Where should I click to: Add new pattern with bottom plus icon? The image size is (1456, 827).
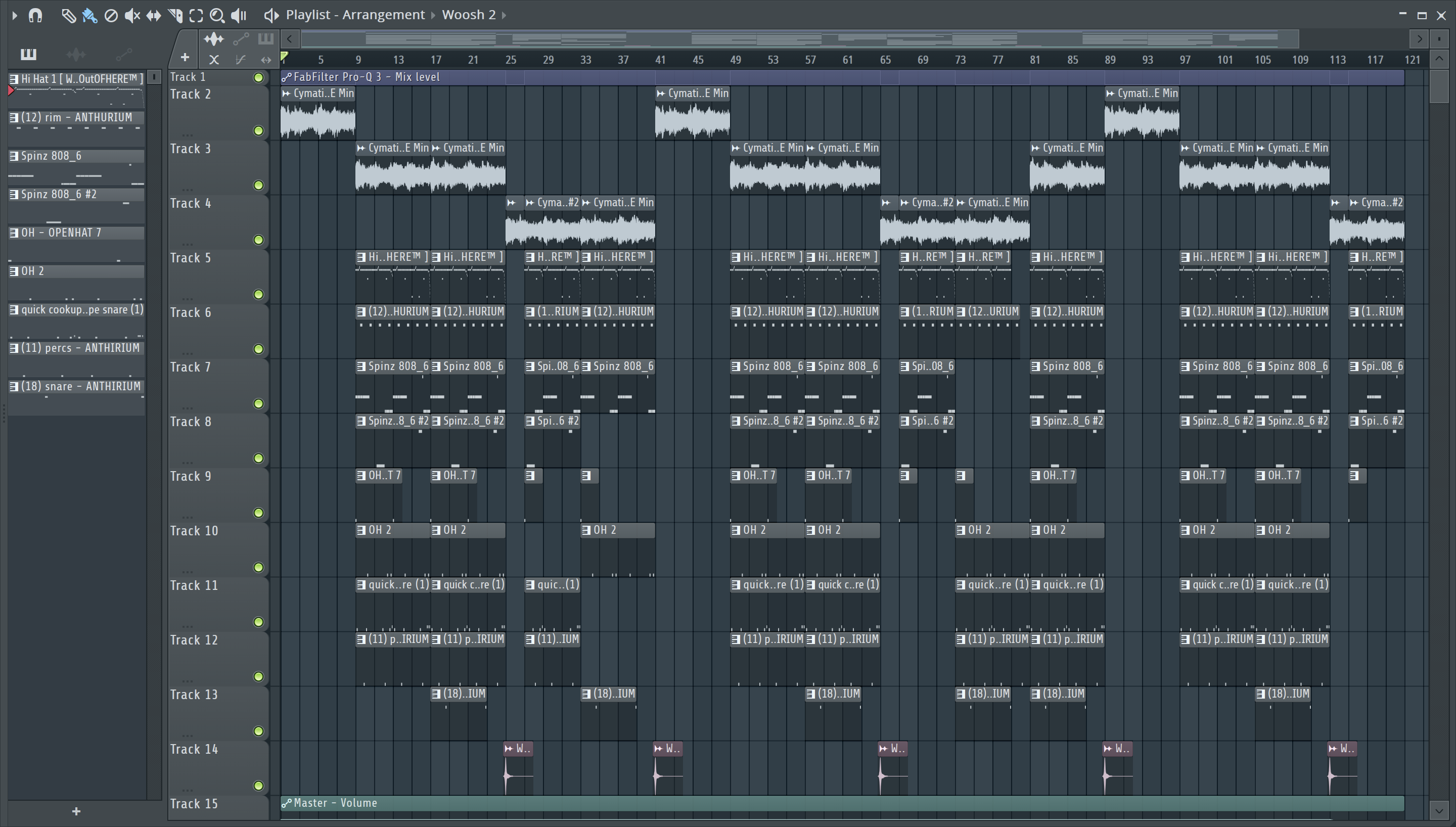pyautogui.click(x=77, y=811)
